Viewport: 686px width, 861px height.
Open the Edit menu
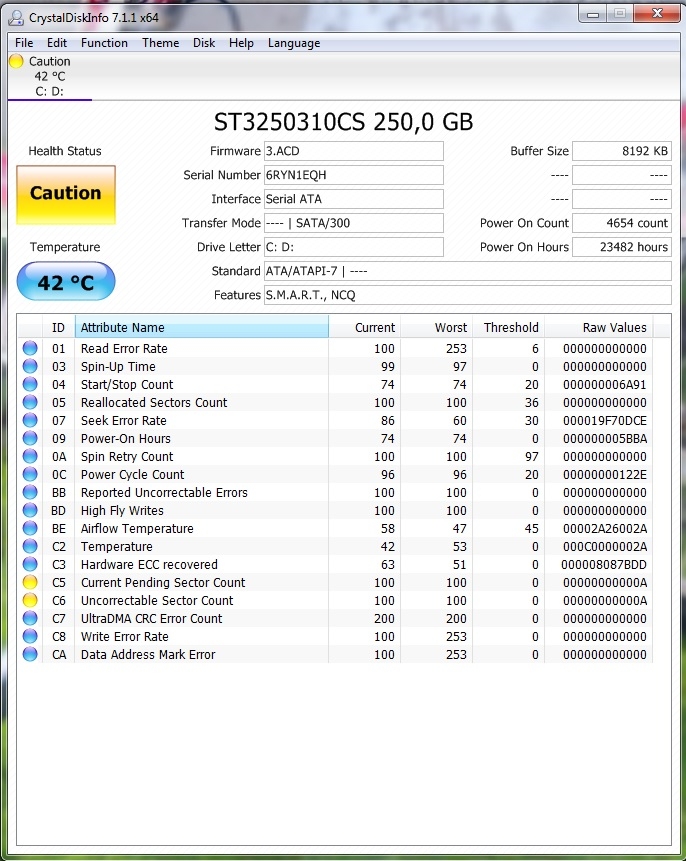pyautogui.click(x=57, y=43)
